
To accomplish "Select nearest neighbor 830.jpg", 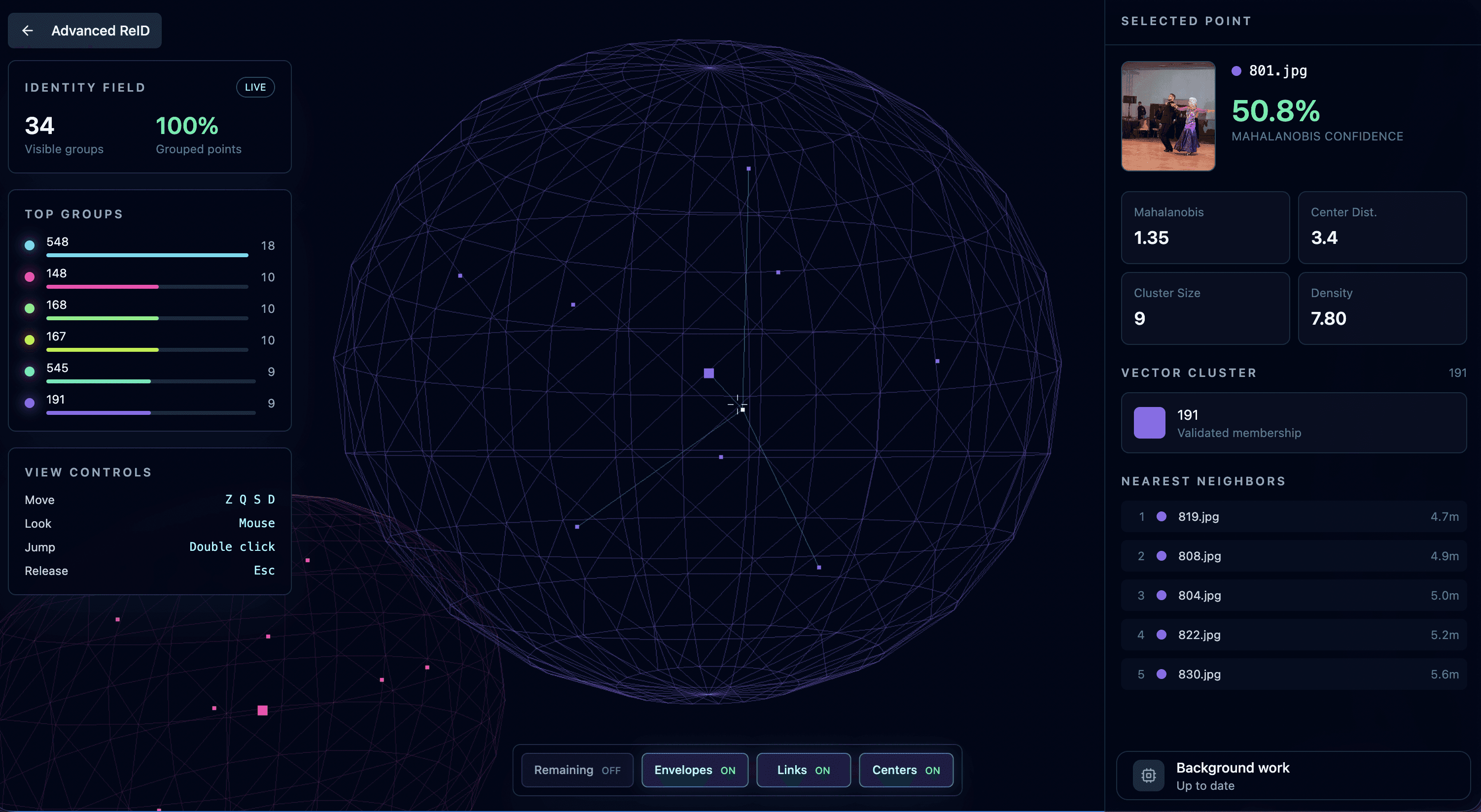I will [1294, 674].
